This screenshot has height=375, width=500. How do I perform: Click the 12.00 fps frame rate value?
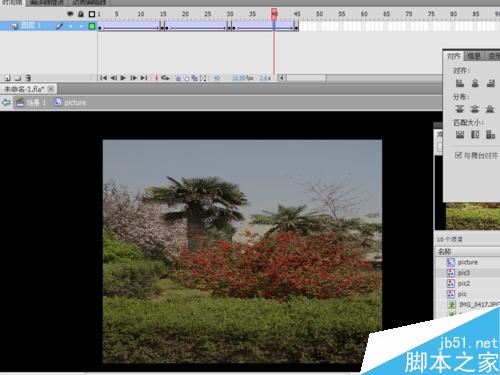coord(242,78)
